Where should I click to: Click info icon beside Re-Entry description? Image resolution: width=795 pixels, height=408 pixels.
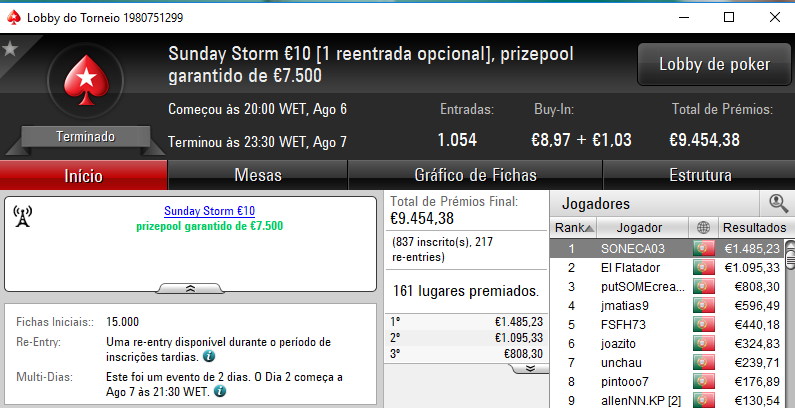point(208,356)
